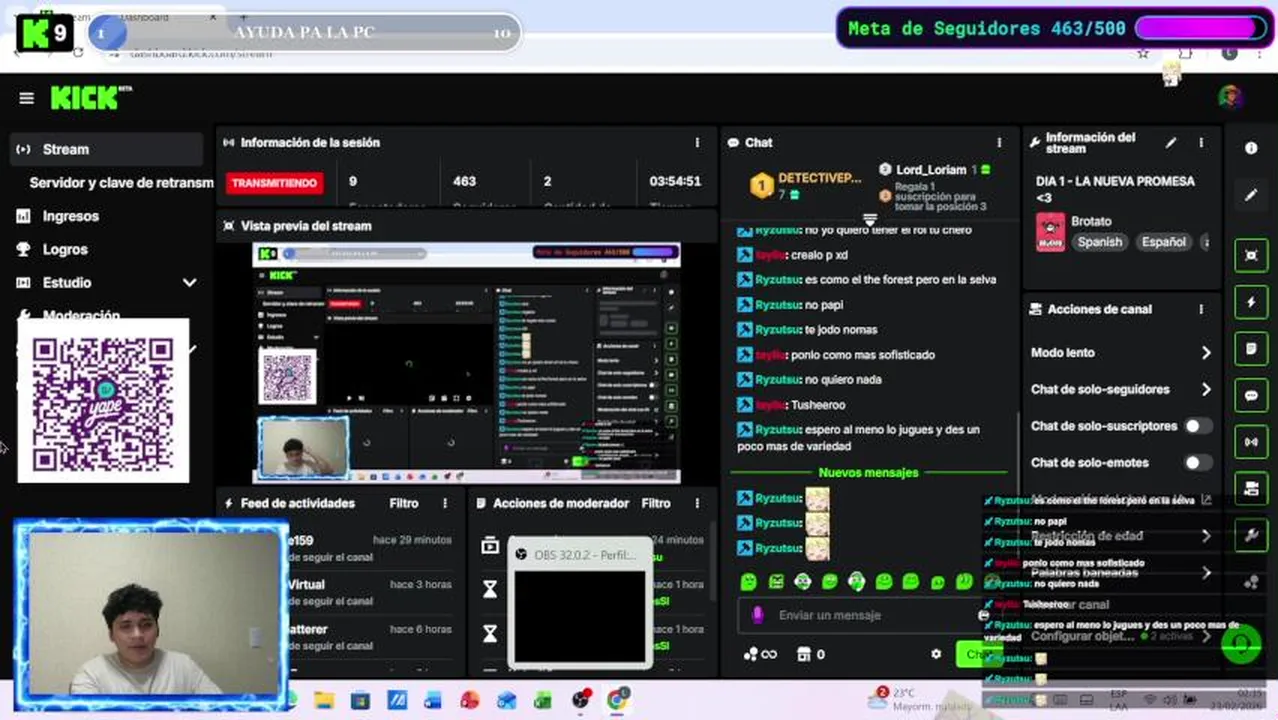1278x720 pixels.
Task: Open Servidor y clave de retransmisión
Action: pyautogui.click(x=121, y=183)
